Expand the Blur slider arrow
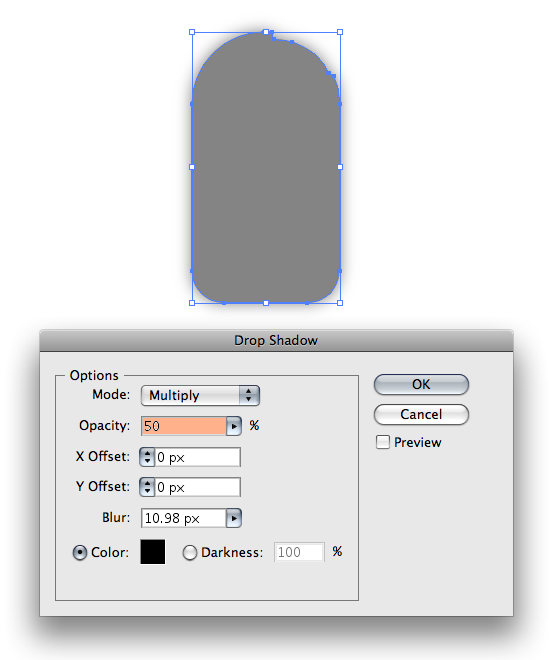 [234, 518]
